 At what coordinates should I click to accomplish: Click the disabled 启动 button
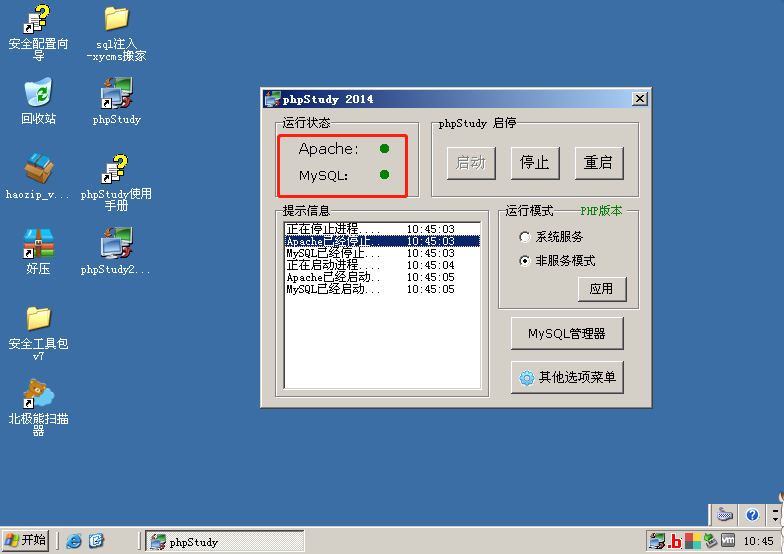point(471,163)
